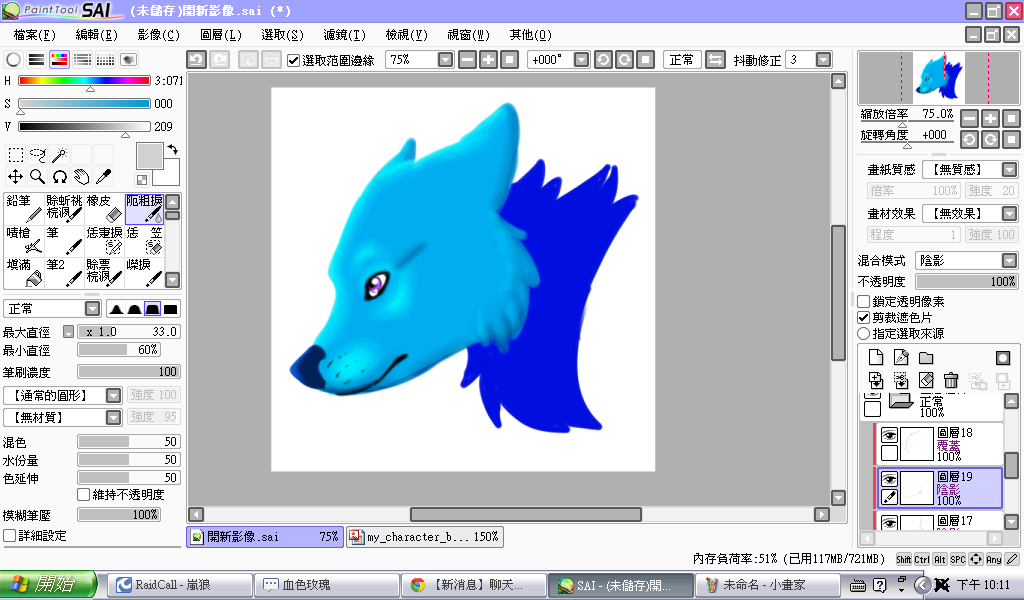The height and width of the screenshot is (600, 1024).
Task: Swap foreground and background colors
Action: click(172, 150)
